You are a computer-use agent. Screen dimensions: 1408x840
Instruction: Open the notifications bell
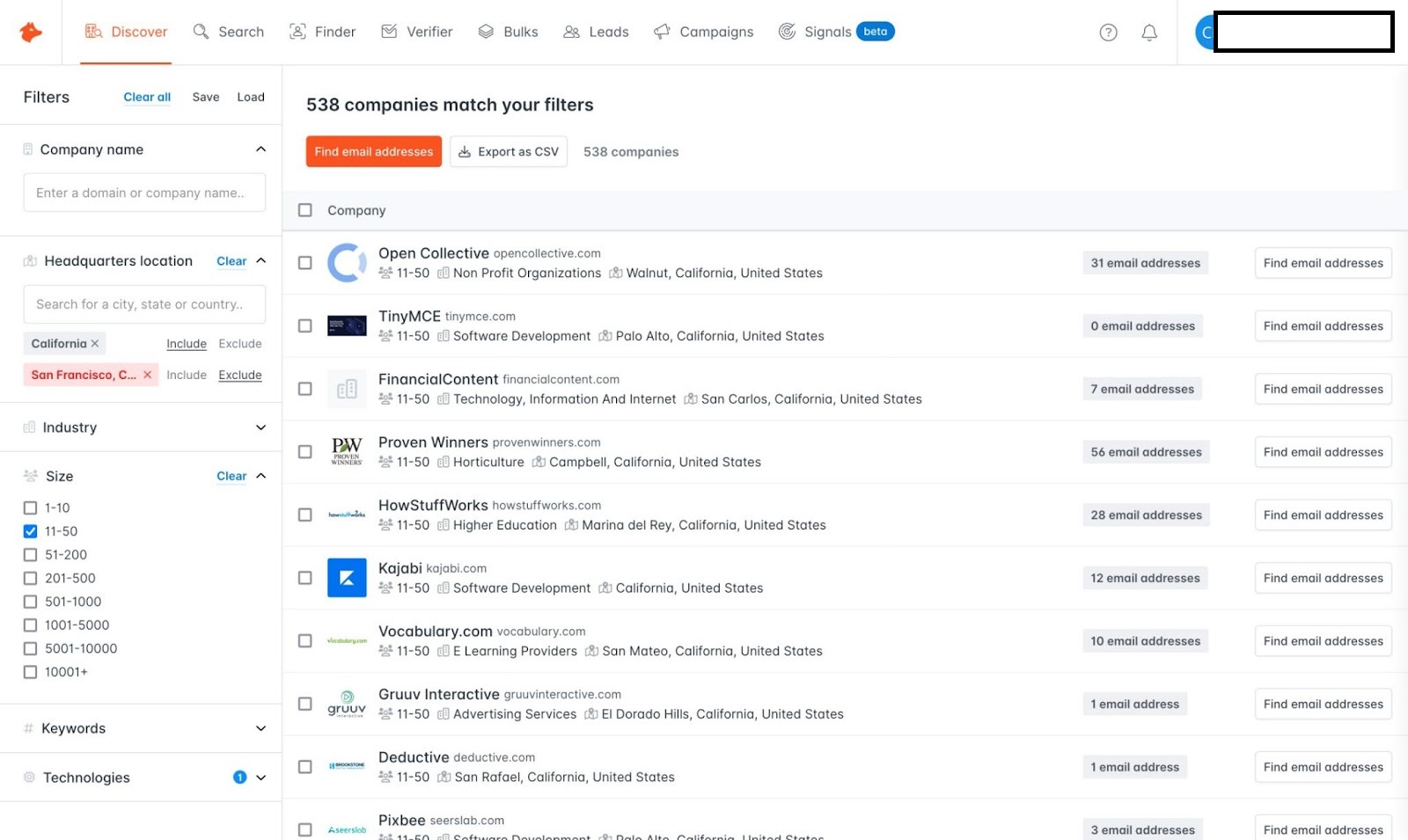(x=1149, y=33)
